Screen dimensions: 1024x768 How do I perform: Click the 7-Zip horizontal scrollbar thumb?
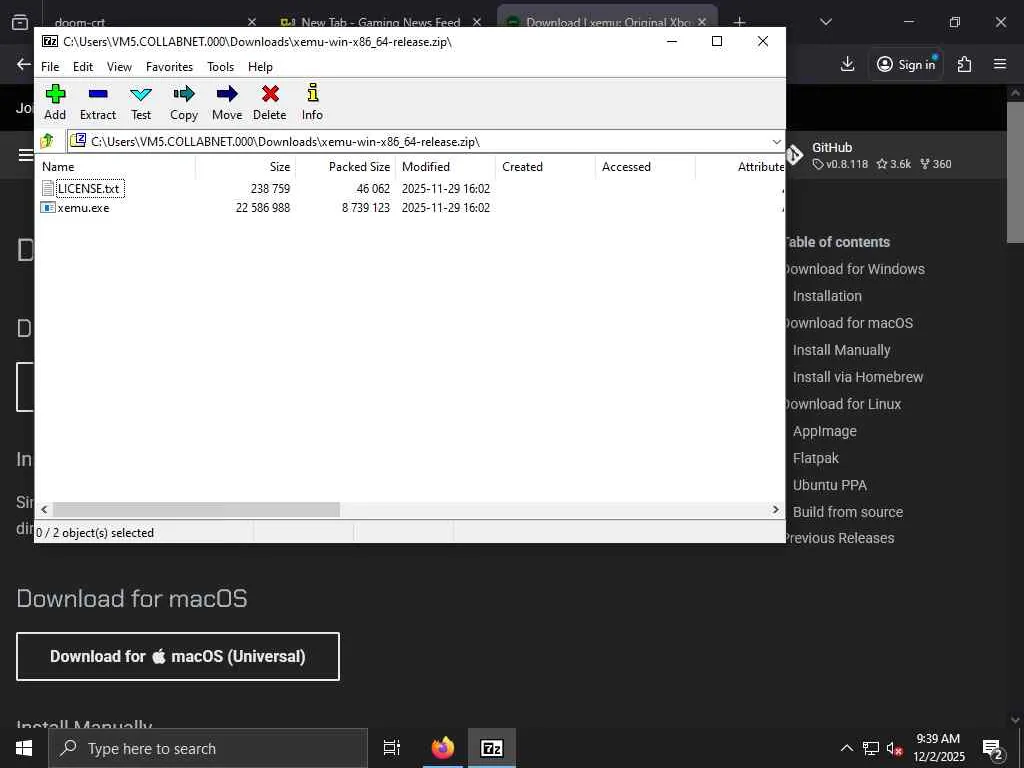(x=196, y=509)
